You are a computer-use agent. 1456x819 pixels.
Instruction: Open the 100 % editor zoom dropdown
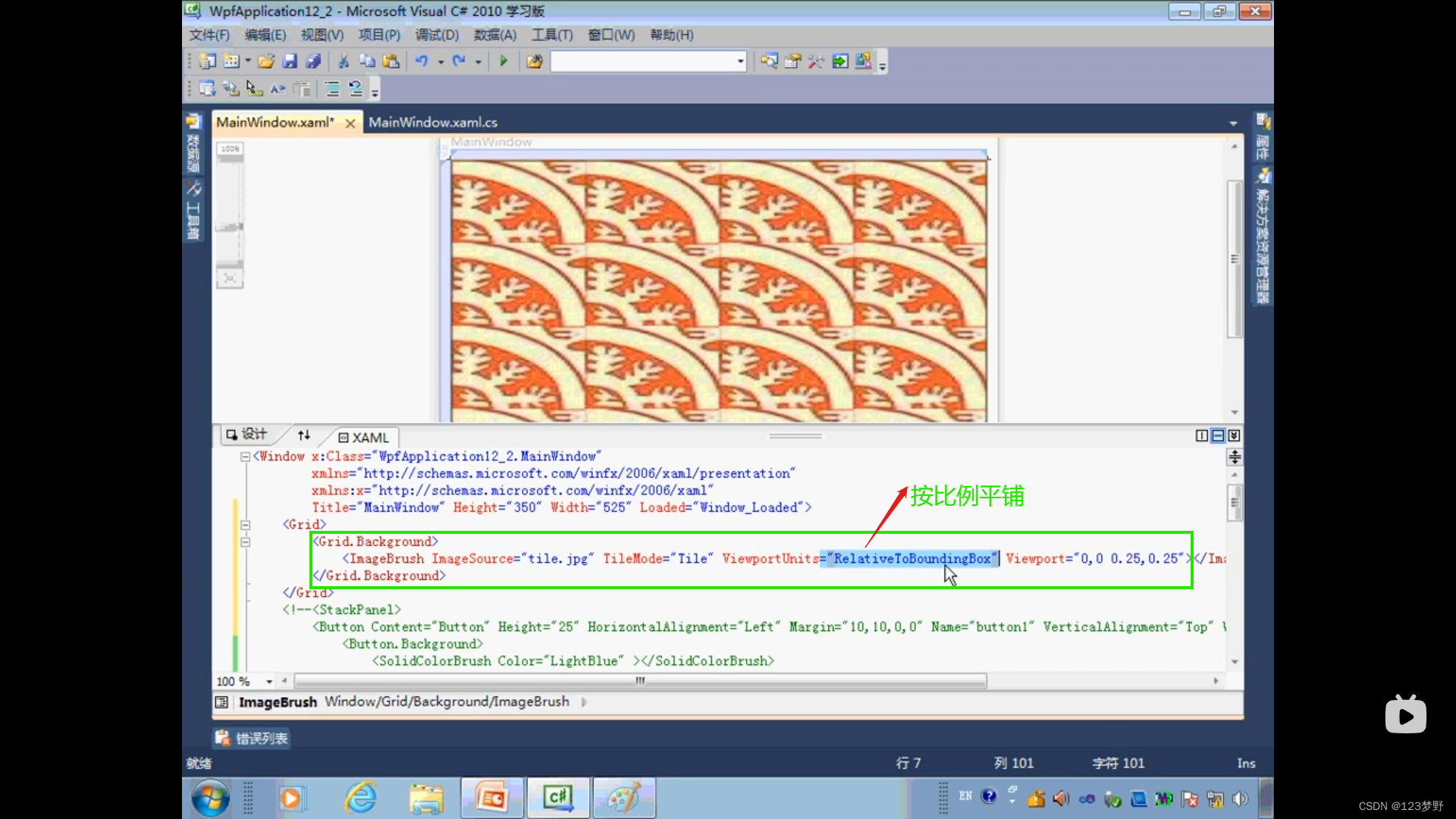[269, 681]
